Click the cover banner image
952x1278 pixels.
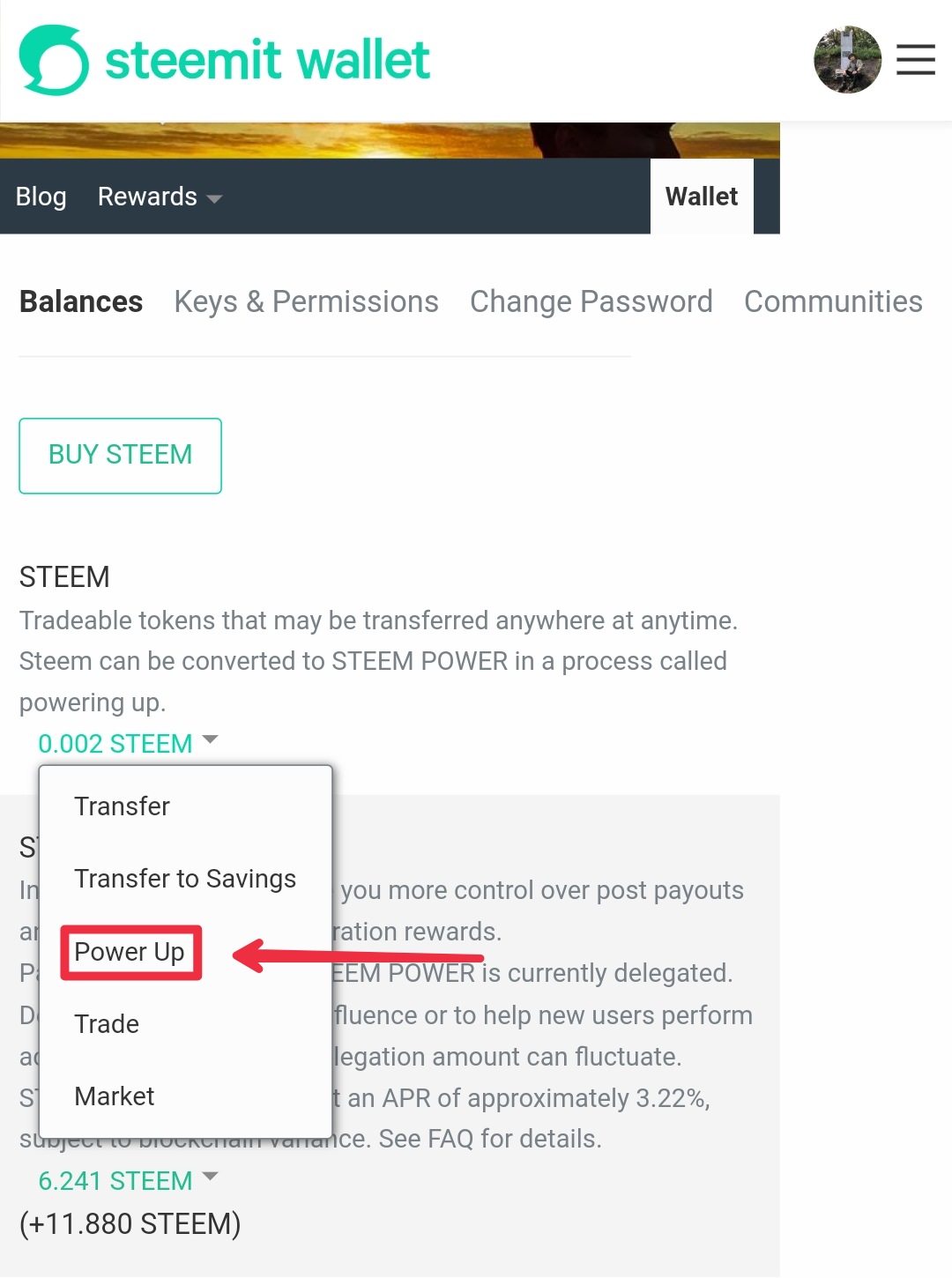[390, 140]
